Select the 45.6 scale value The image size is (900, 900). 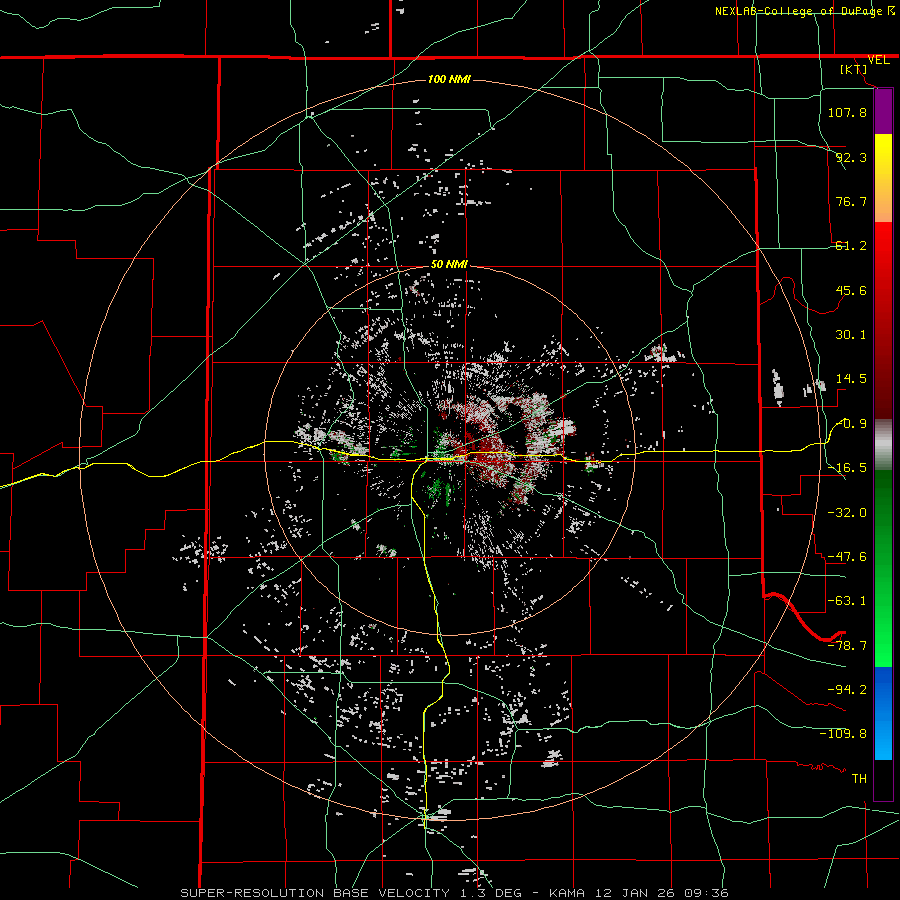click(851, 290)
